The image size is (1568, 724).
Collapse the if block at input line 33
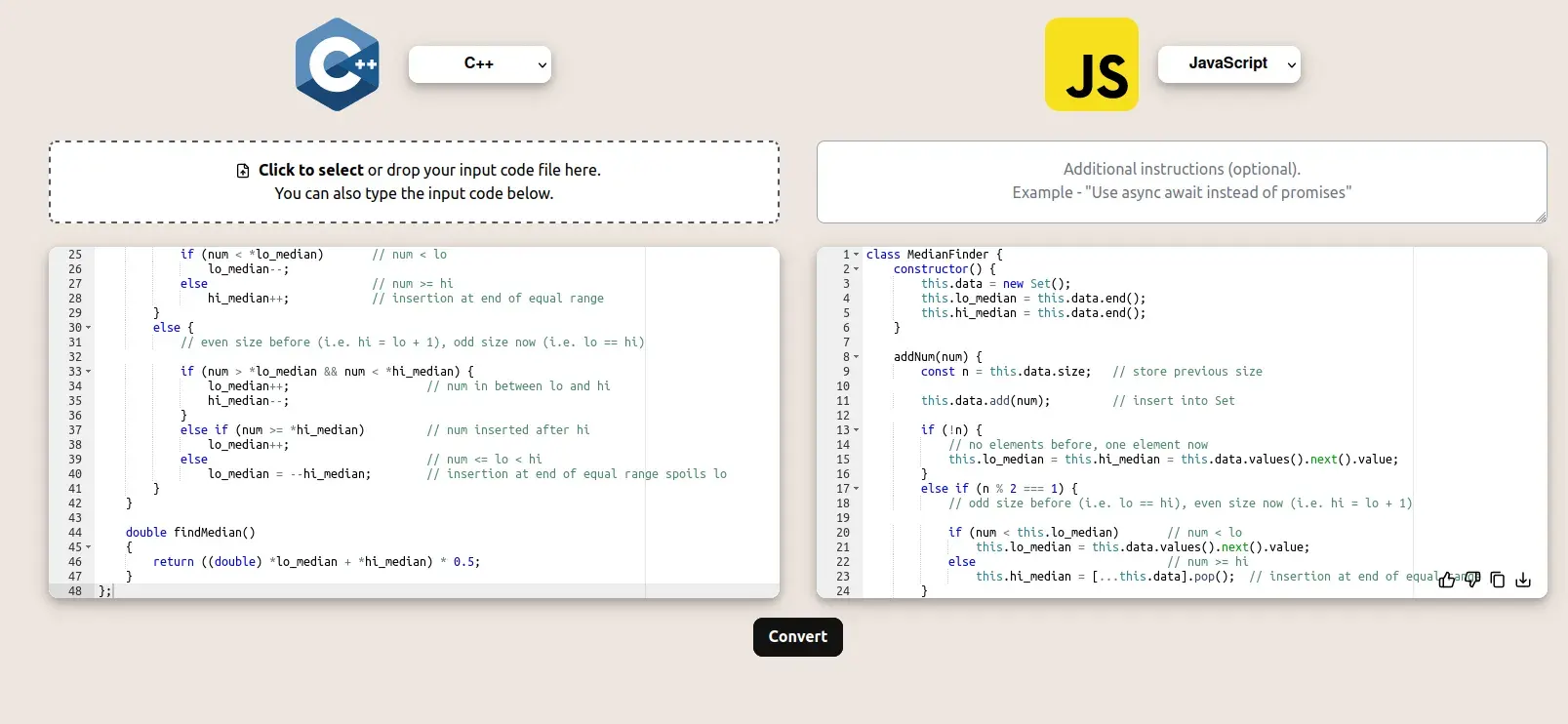(x=89, y=372)
